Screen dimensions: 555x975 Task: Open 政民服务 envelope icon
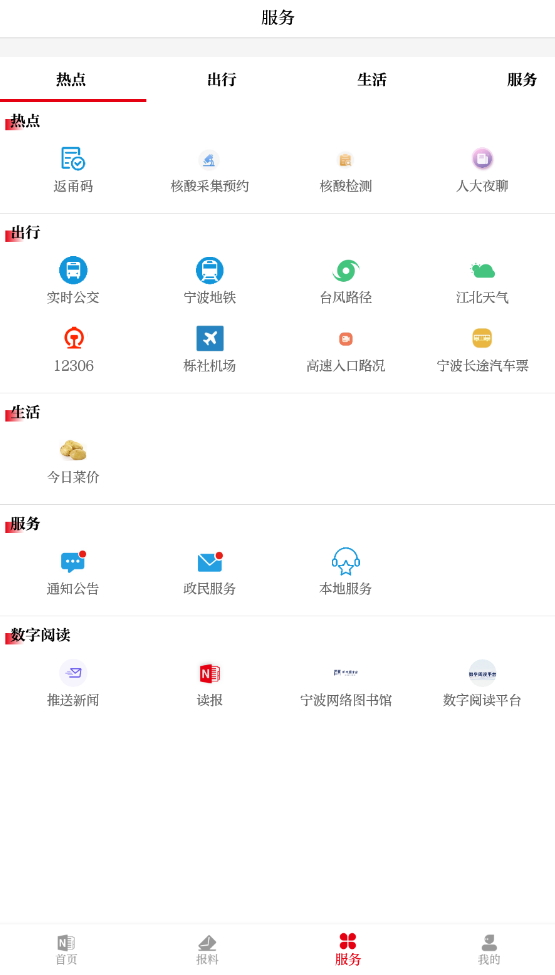[209, 561]
